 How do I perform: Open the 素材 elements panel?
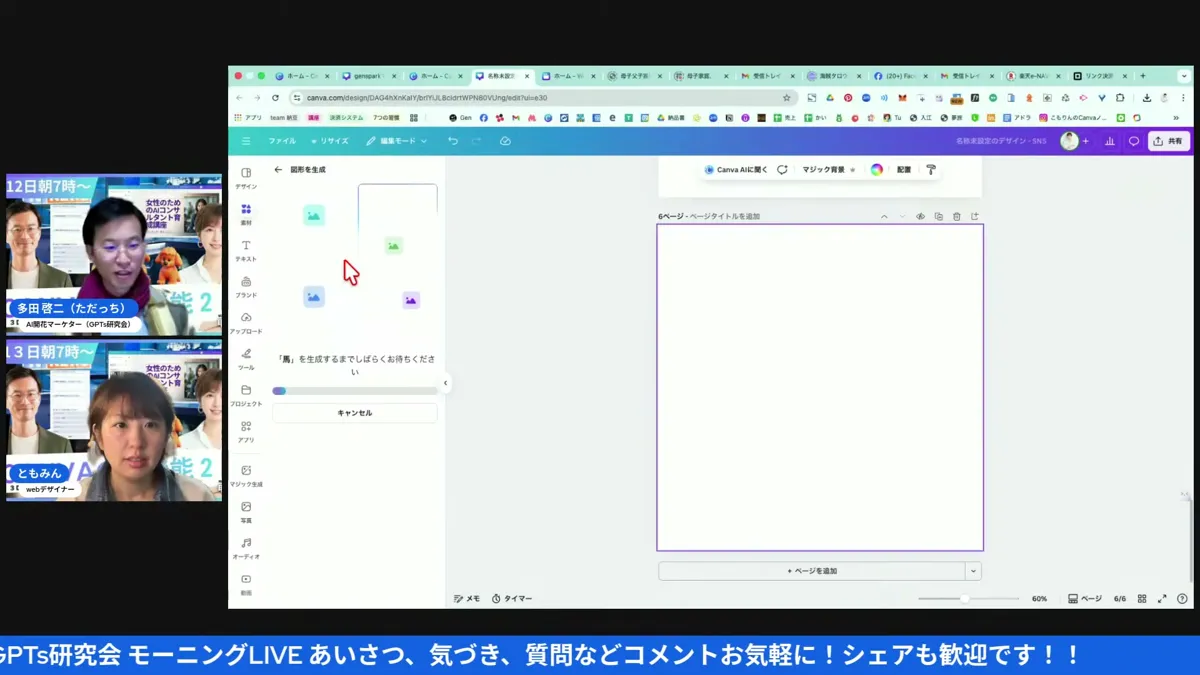(246, 214)
